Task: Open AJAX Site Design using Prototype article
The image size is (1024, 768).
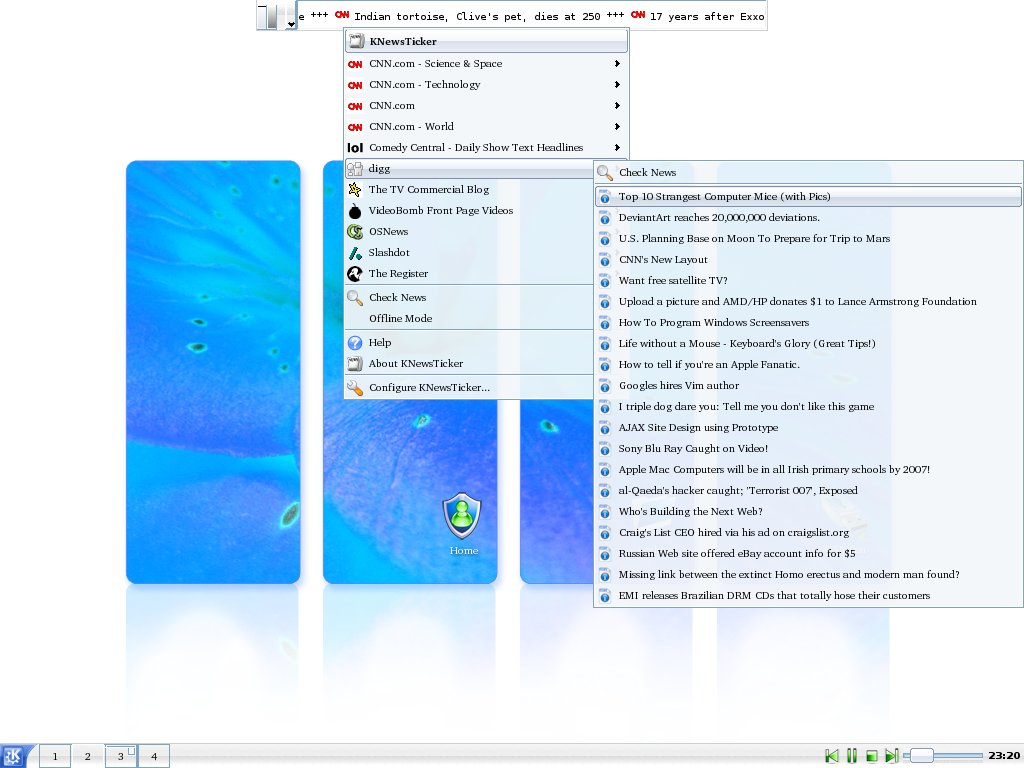Action: pos(808,427)
